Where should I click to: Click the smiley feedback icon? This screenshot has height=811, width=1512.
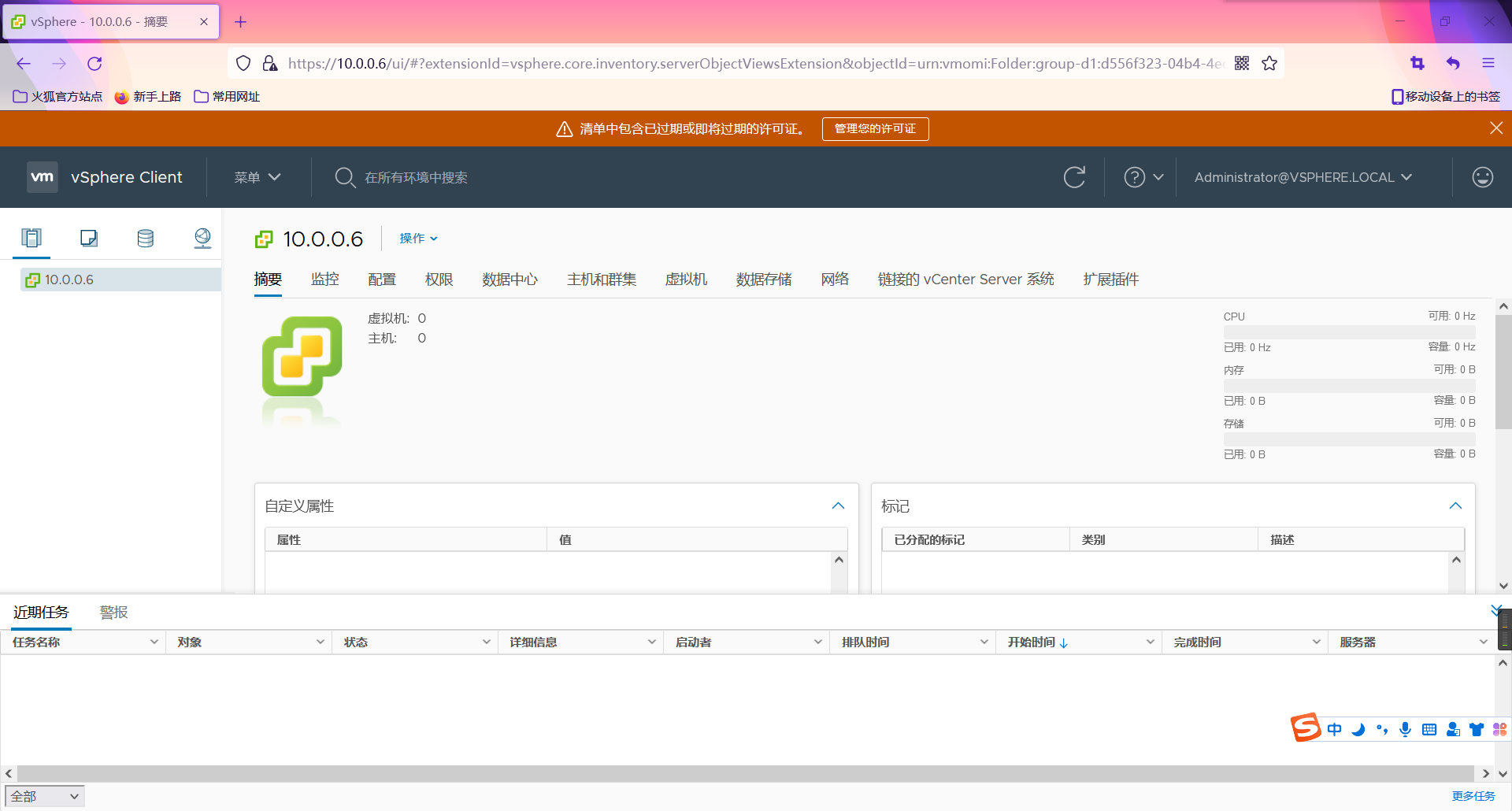(1483, 177)
